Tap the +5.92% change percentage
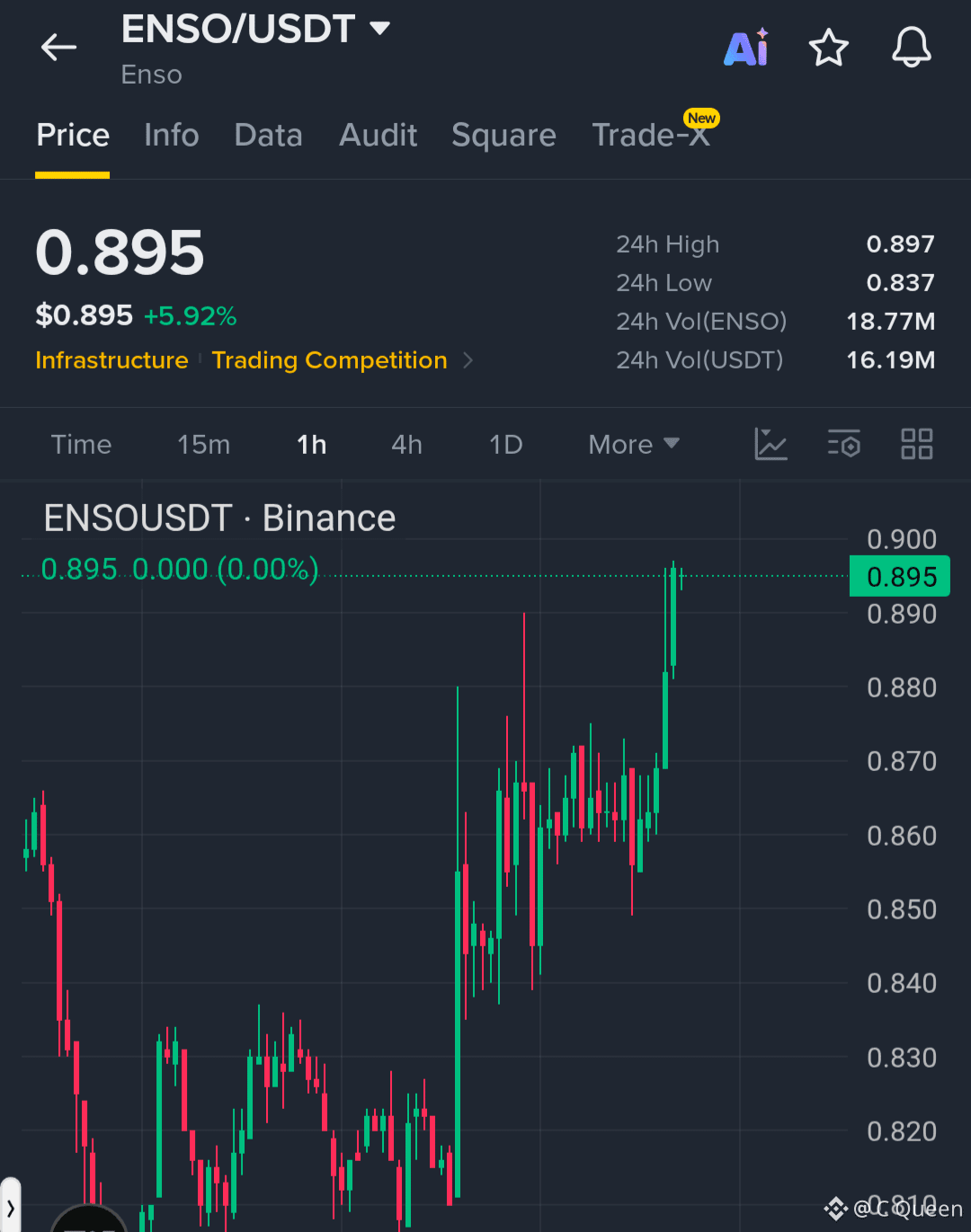The image size is (971, 1232). 191,316
